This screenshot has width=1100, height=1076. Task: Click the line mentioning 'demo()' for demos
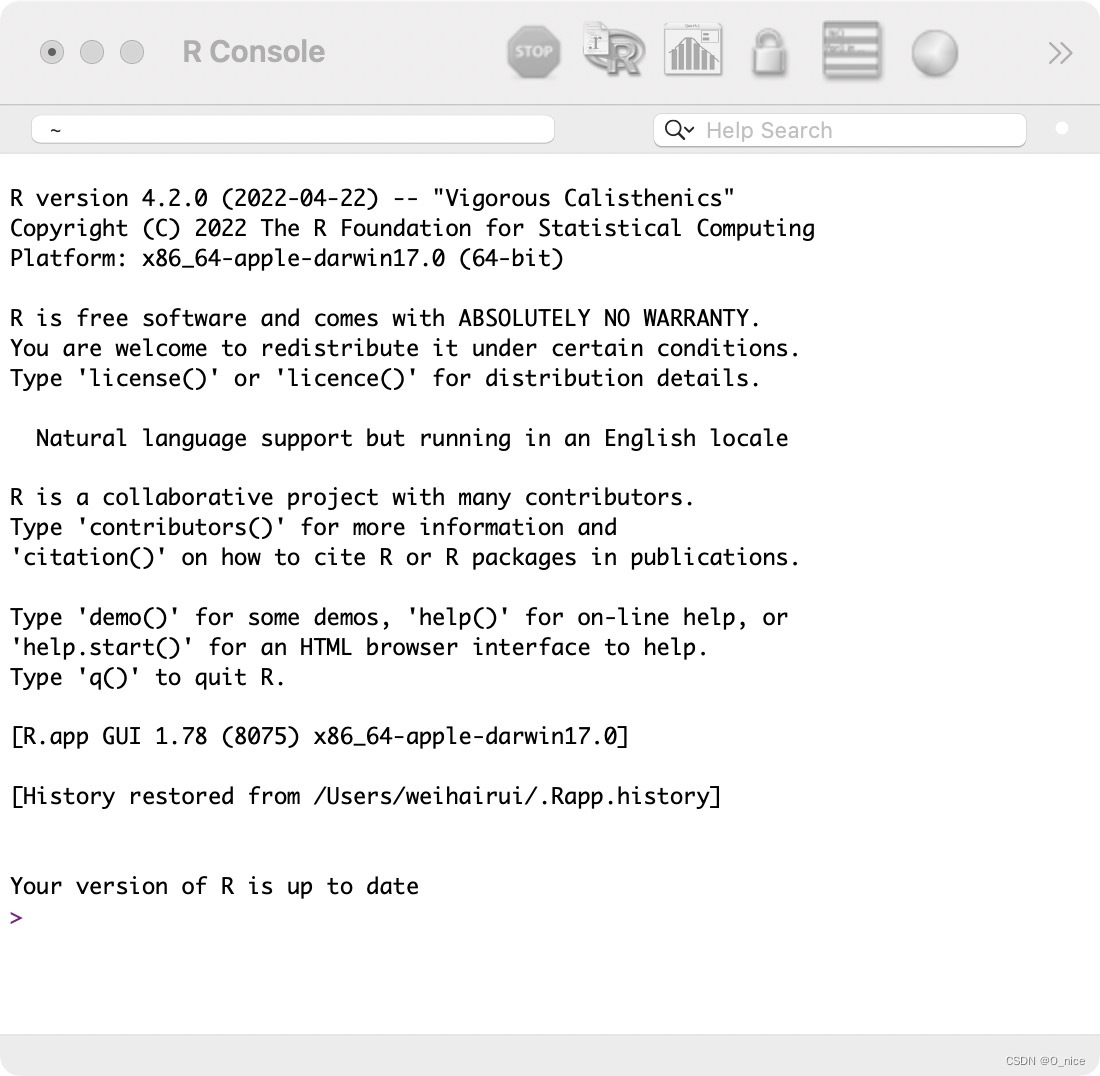click(399, 618)
